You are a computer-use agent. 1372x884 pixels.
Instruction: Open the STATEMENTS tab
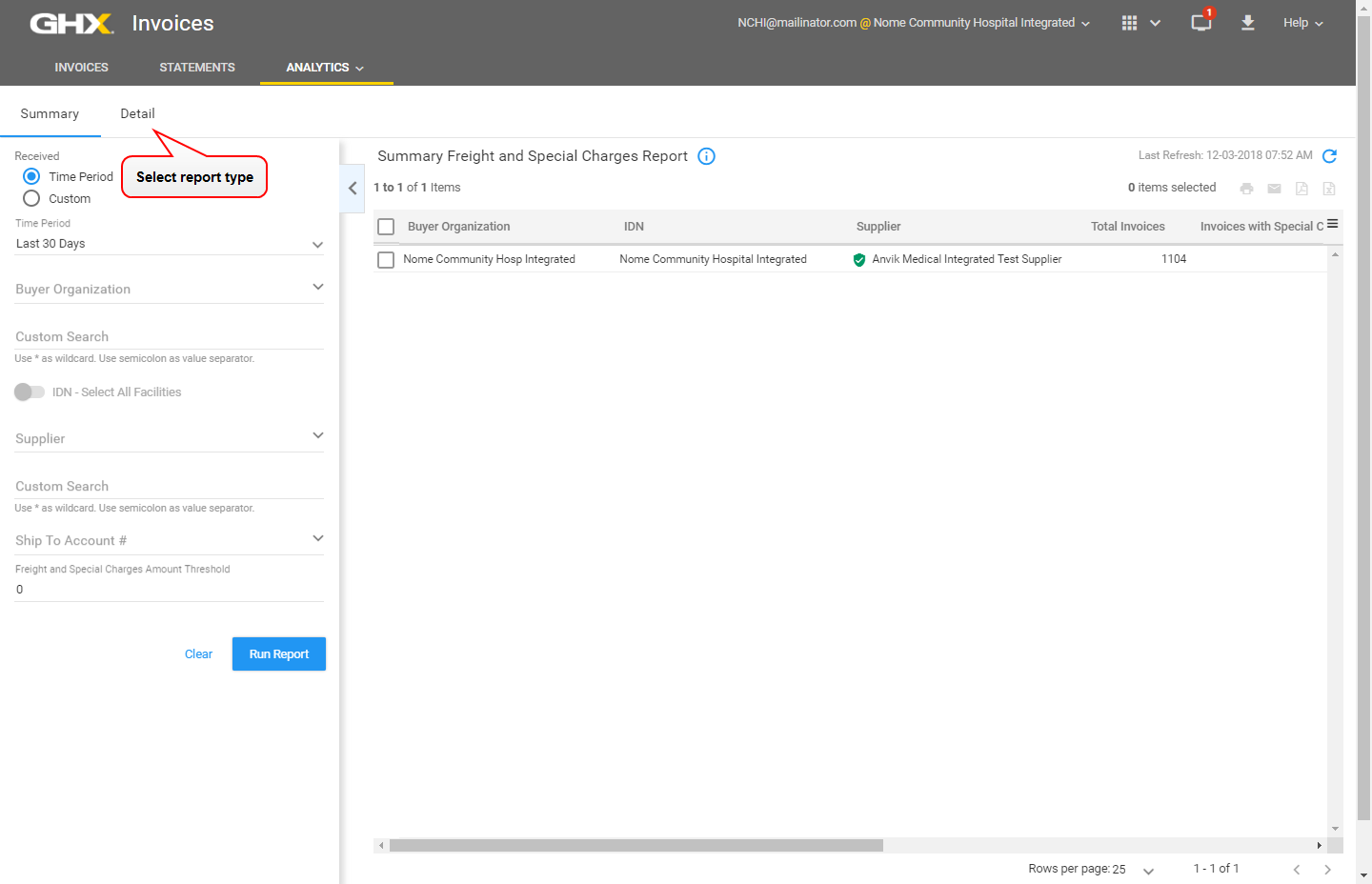197,68
